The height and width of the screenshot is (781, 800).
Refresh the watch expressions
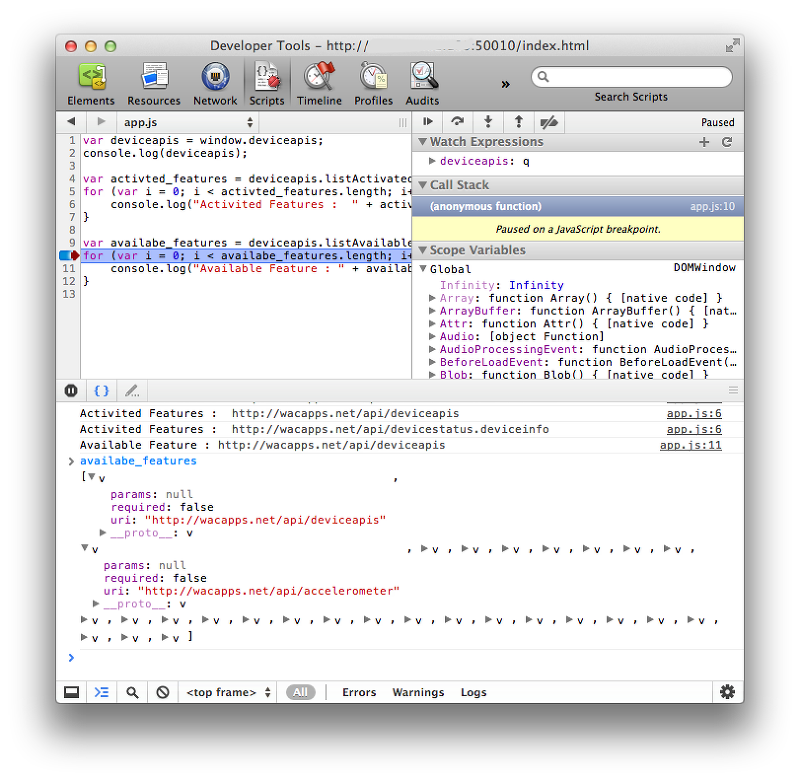pyautogui.click(x=727, y=142)
